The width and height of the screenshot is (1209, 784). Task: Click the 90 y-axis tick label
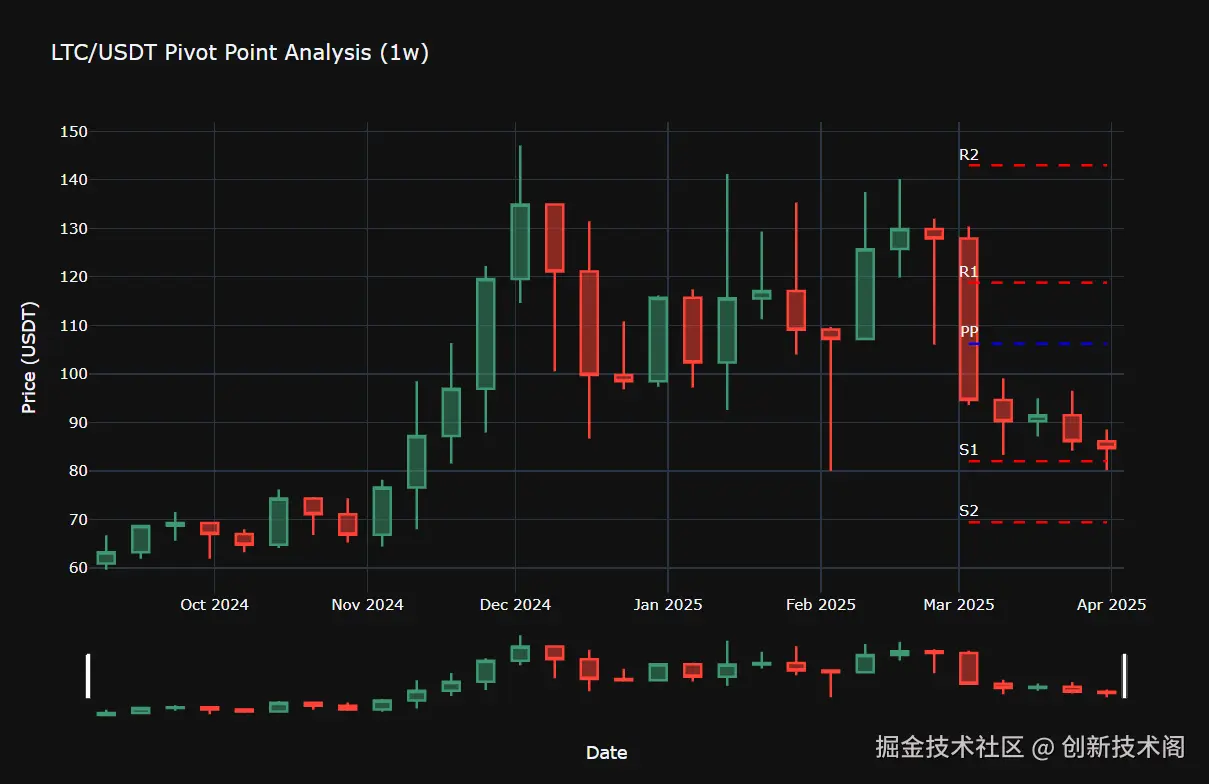click(79, 423)
